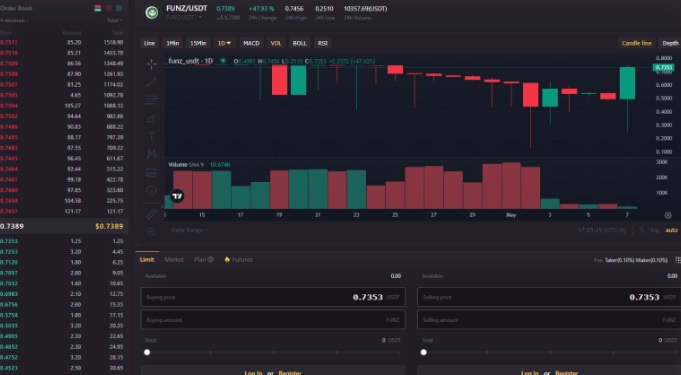Select the trend line drawing tool

151,82
